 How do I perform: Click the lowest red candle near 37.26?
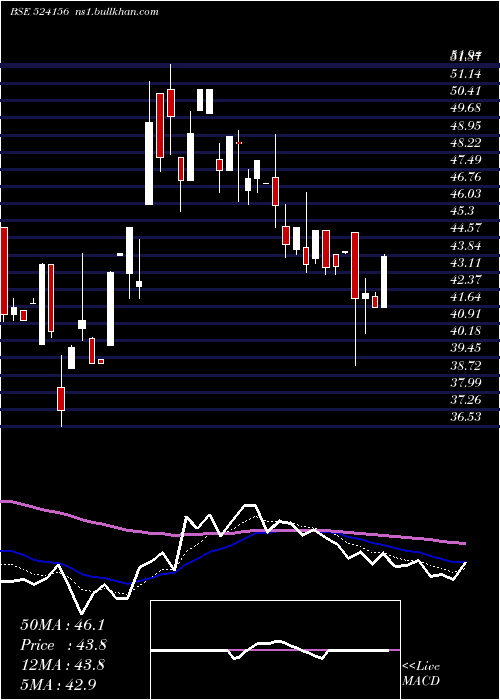coord(61,399)
